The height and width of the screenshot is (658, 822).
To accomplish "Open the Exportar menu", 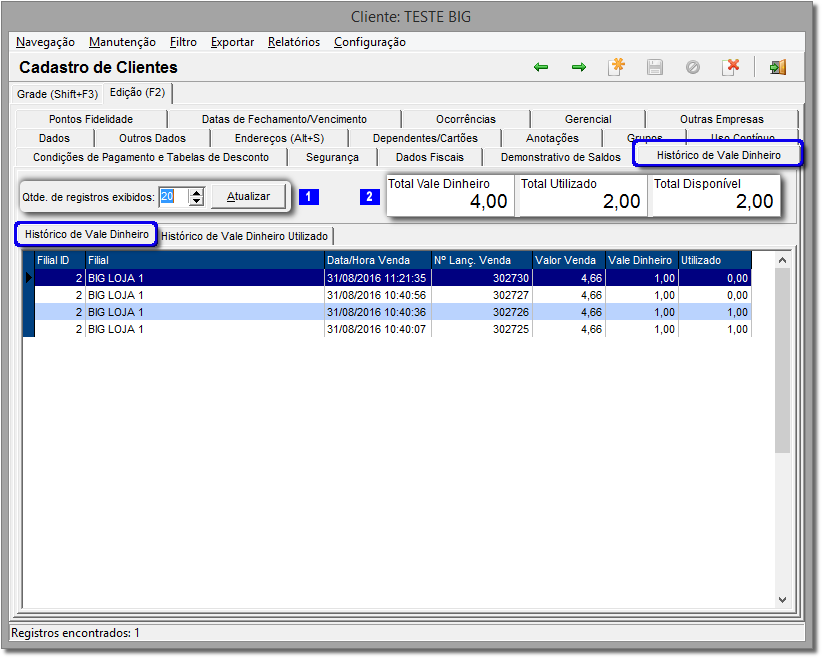I will 232,42.
